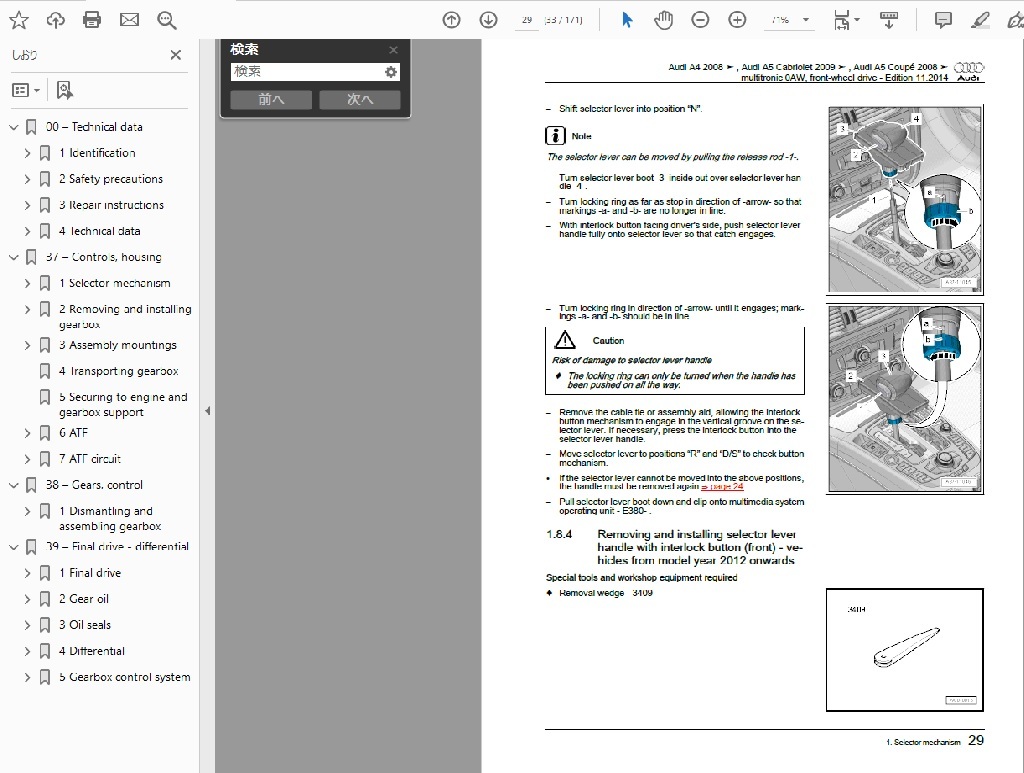Image resolution: width=1024 pixels, height=773 pixels.
Task: Click the Note label text
Action: (x=581, y=136)
